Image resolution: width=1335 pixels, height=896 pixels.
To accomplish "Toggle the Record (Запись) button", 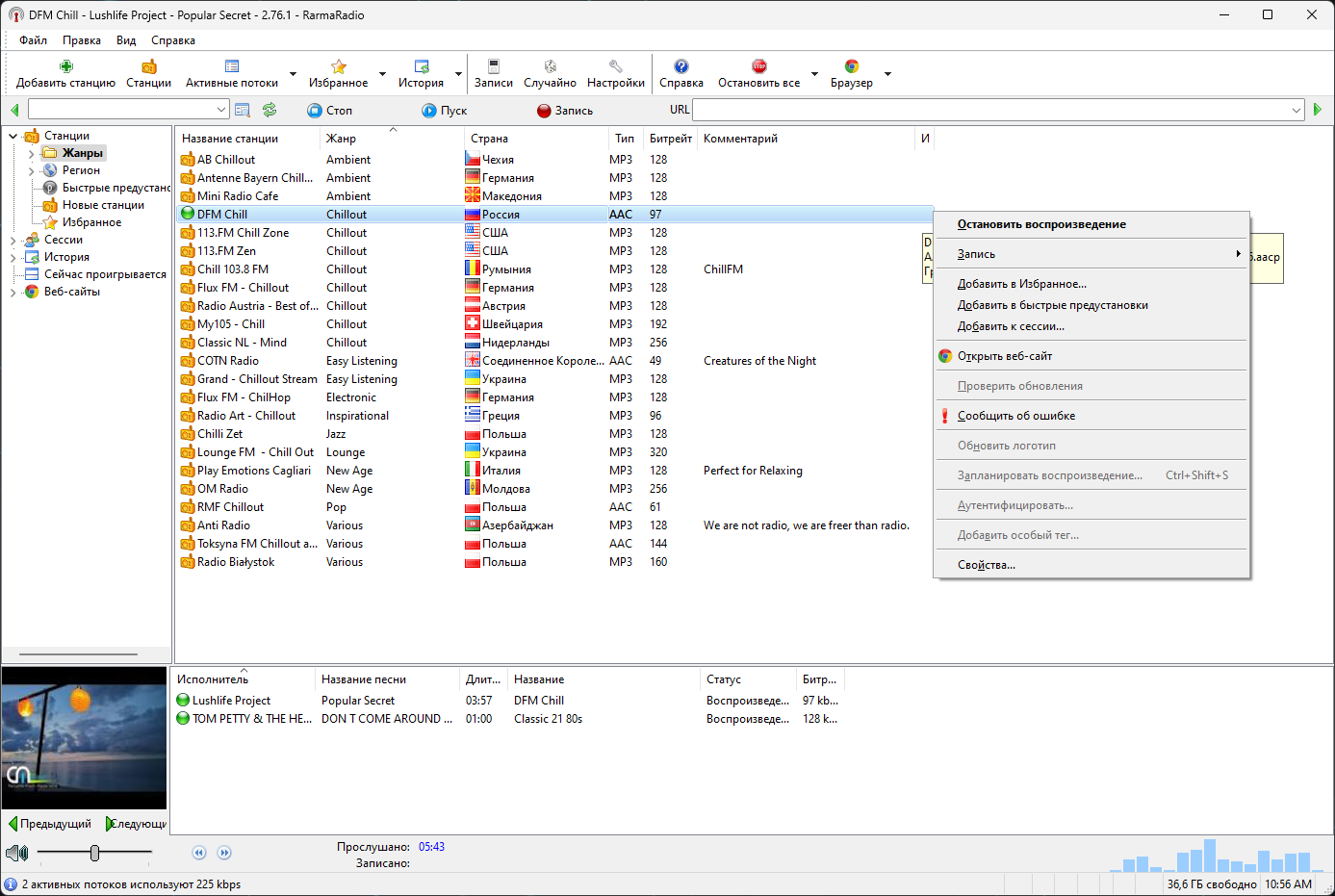I will 565,111.
